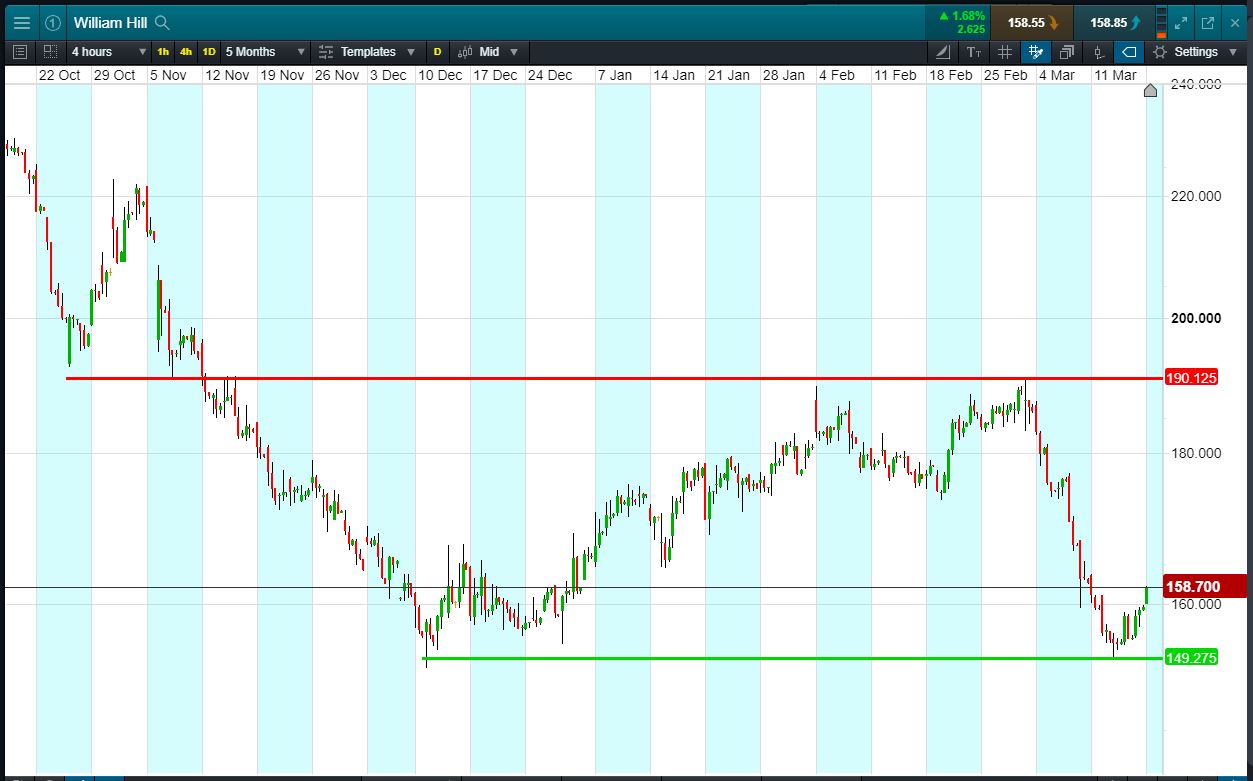This screenshot has width=1253, height=781.
Task: Expand the 5 Months range dropdown
Action: pos(265,52)
